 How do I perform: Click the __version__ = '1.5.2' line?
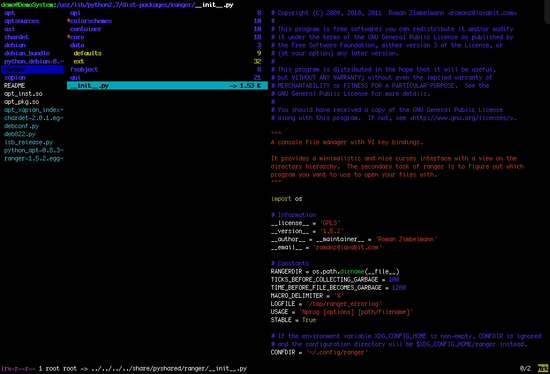point(307,231)
